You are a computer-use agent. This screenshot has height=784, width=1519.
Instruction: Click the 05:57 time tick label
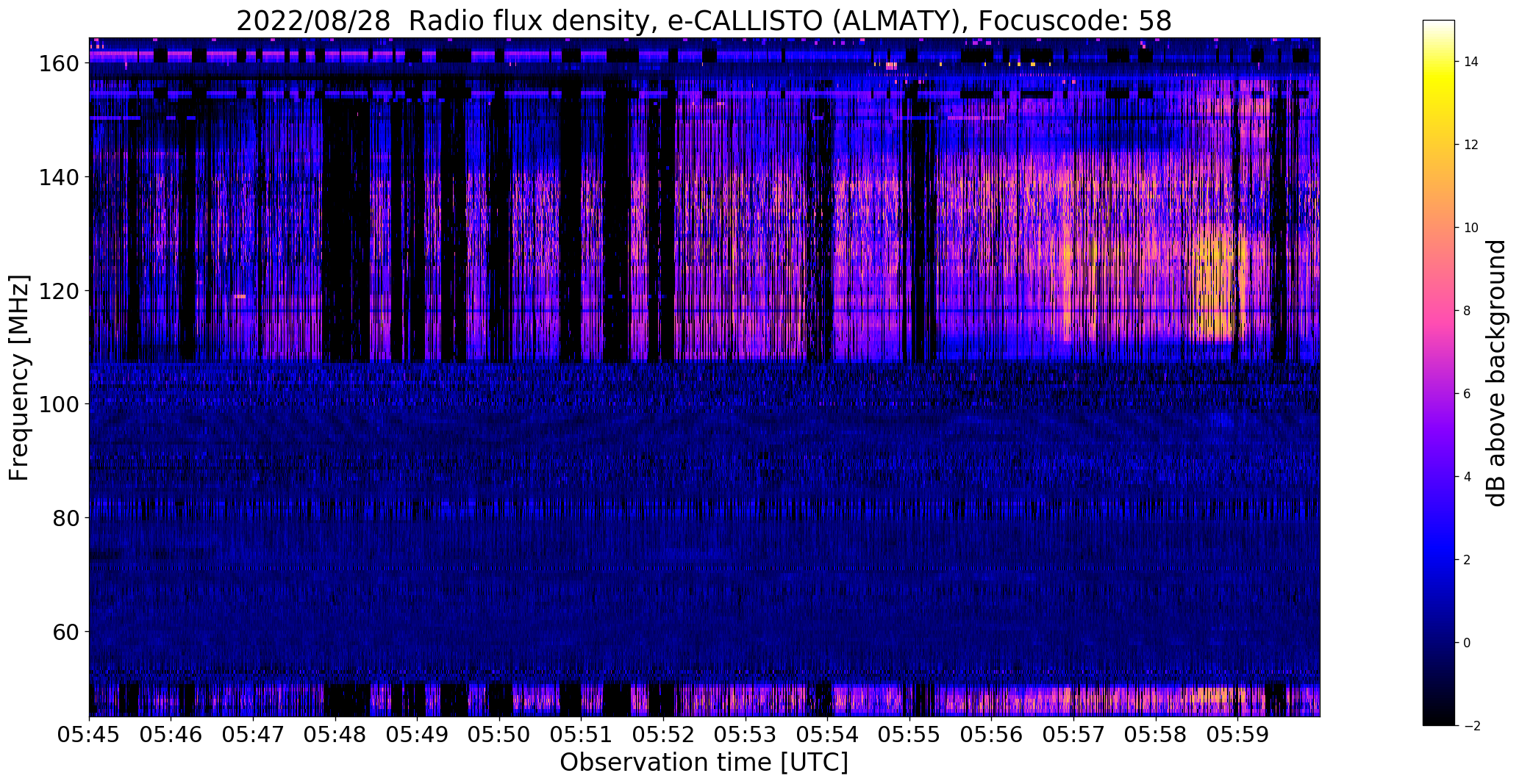pos(1073,734)
